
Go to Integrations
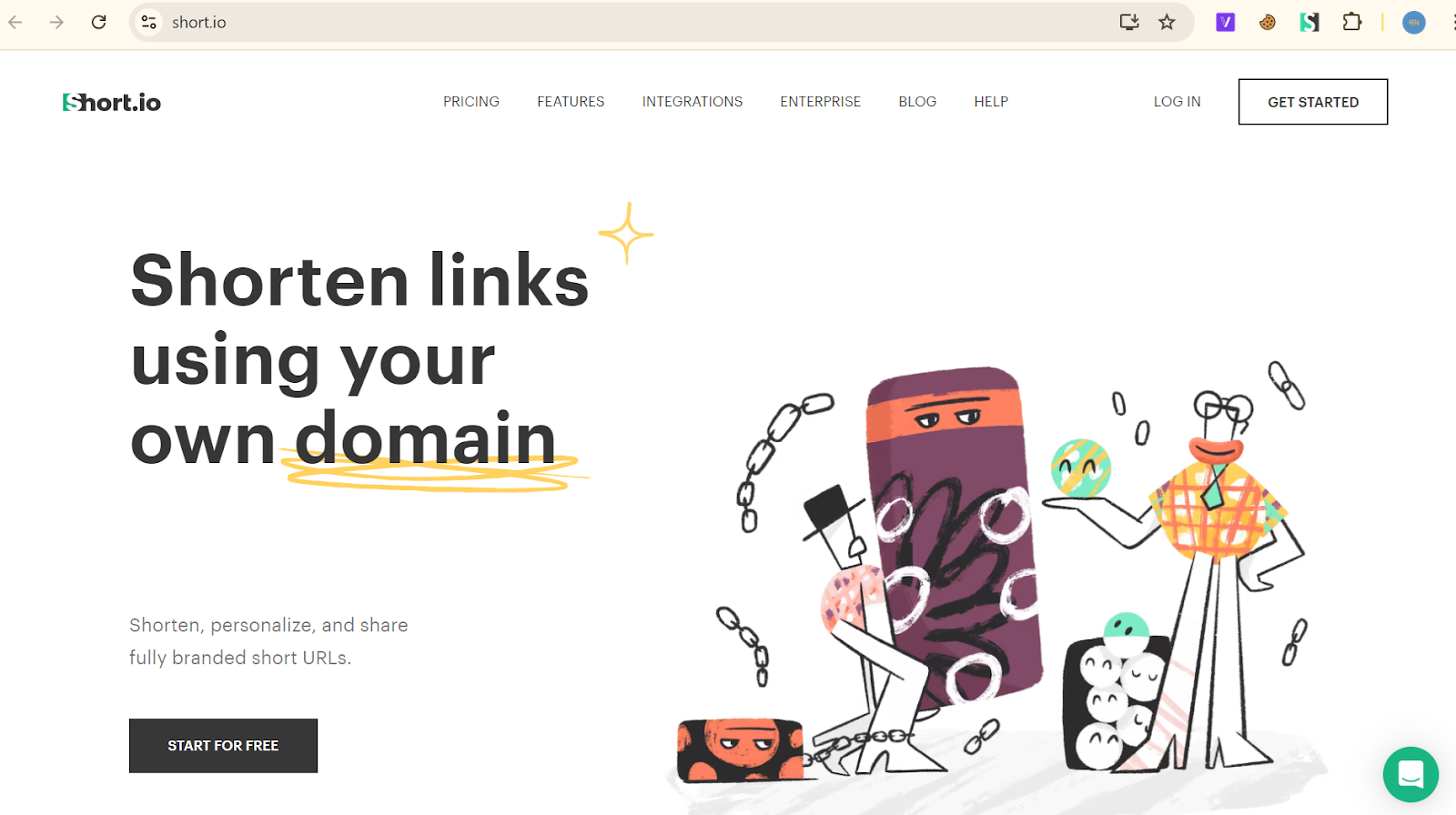(x=693, y=102)
